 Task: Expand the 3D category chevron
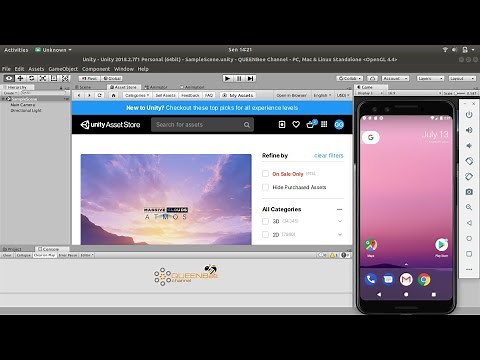point(340,221)
